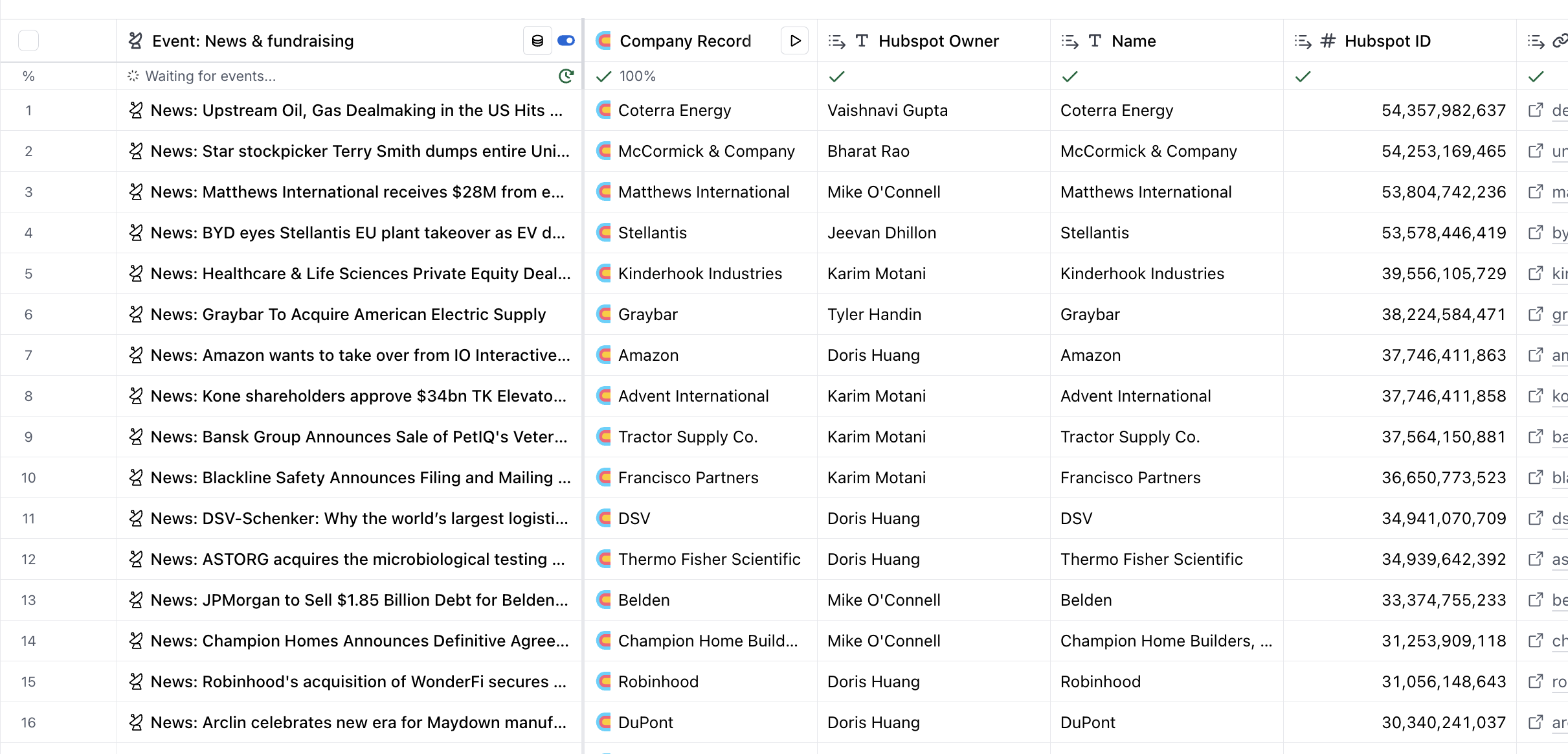Select Hubspot ID cell 30,340,241,037
Screen dimensions: 1568x754
[1400, 722]
